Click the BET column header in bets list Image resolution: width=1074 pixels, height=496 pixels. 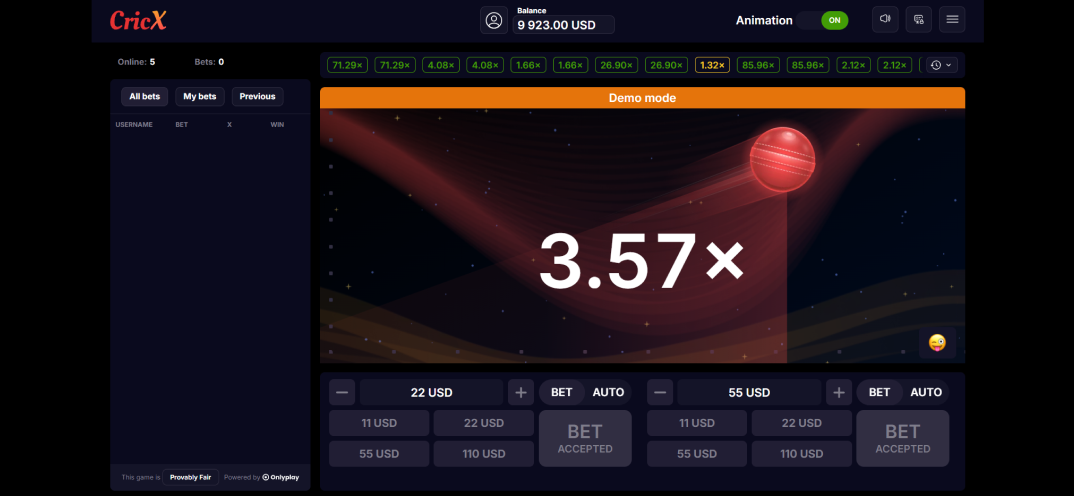tap(182, 125)
